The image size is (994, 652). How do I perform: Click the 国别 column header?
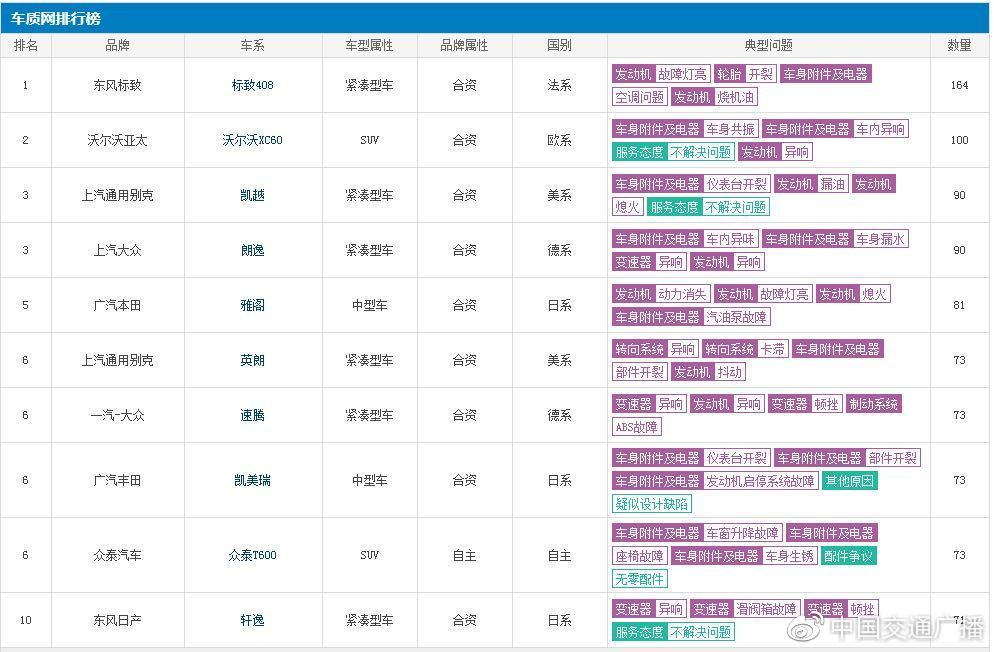tap(559, 46)
